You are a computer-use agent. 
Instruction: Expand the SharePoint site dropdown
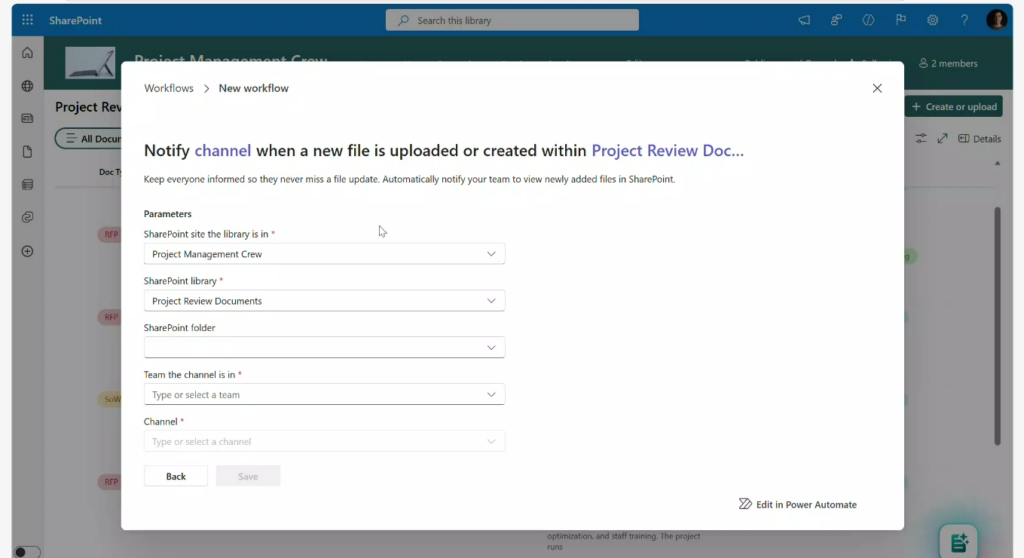pos(324,254)
